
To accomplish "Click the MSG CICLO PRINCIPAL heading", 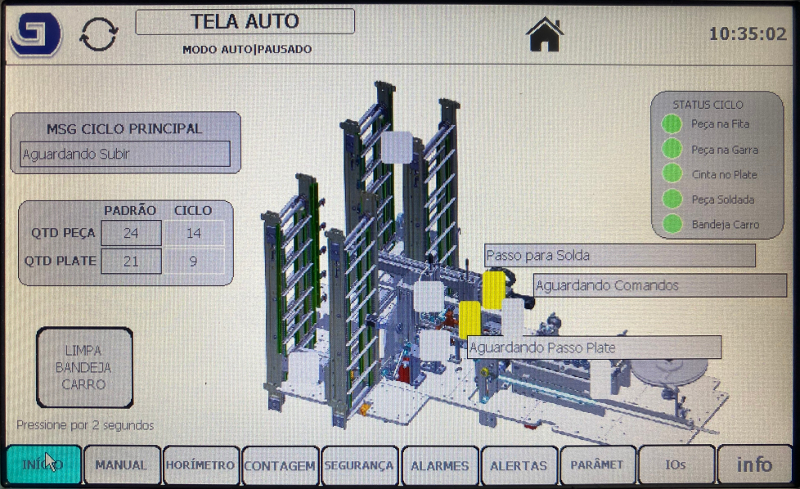I will tap(124, 128).
